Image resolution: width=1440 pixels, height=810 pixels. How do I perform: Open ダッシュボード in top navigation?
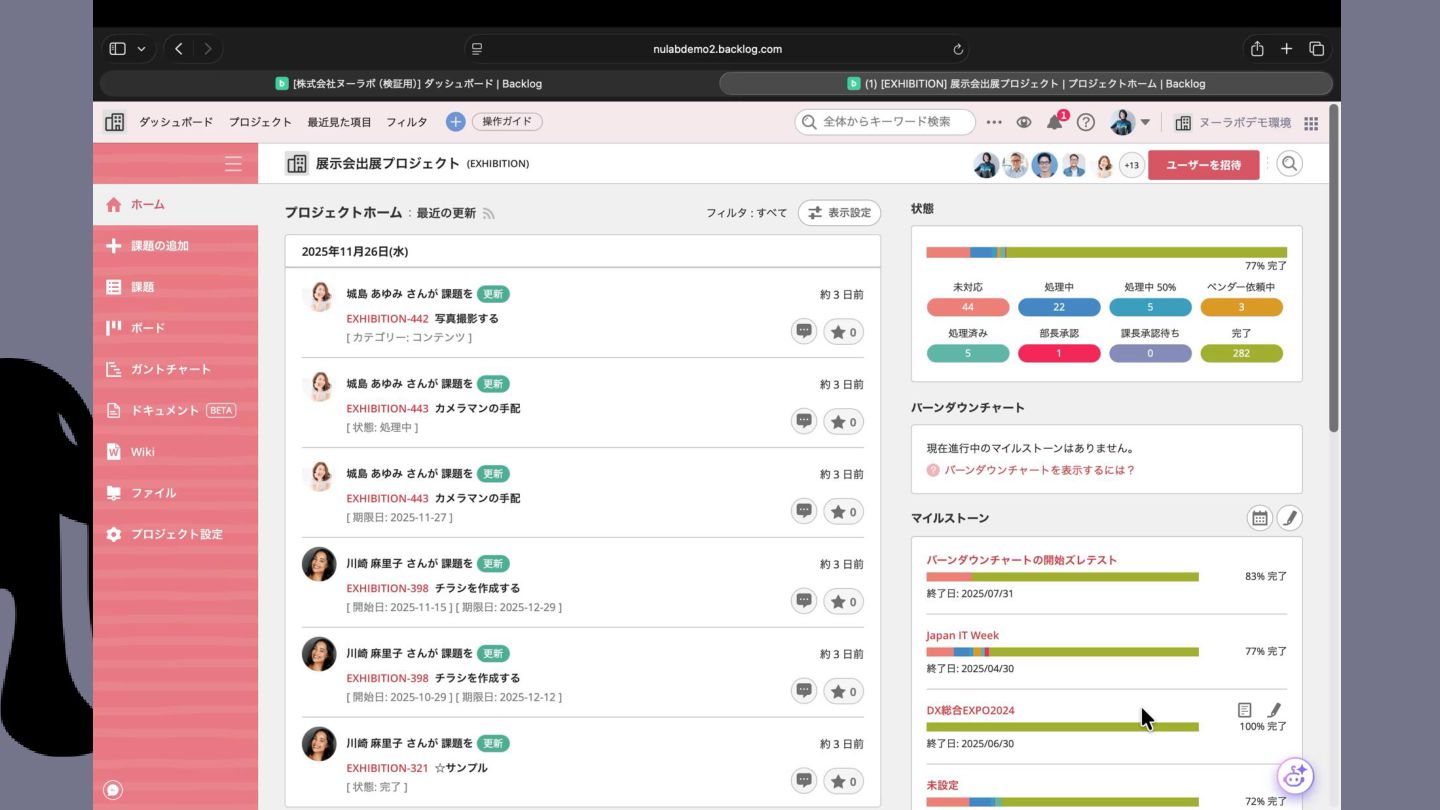pyautogui.click(x=176, y=122)
